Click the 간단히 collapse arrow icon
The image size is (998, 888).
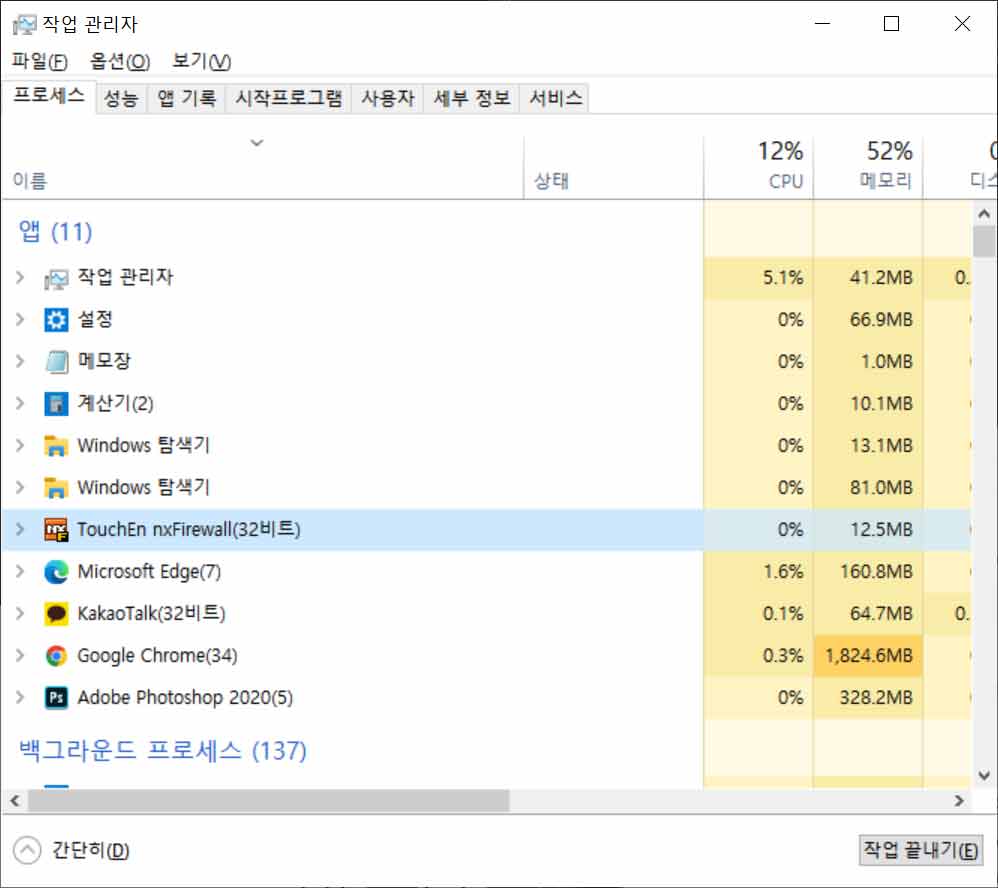click(x=27, y=850)
